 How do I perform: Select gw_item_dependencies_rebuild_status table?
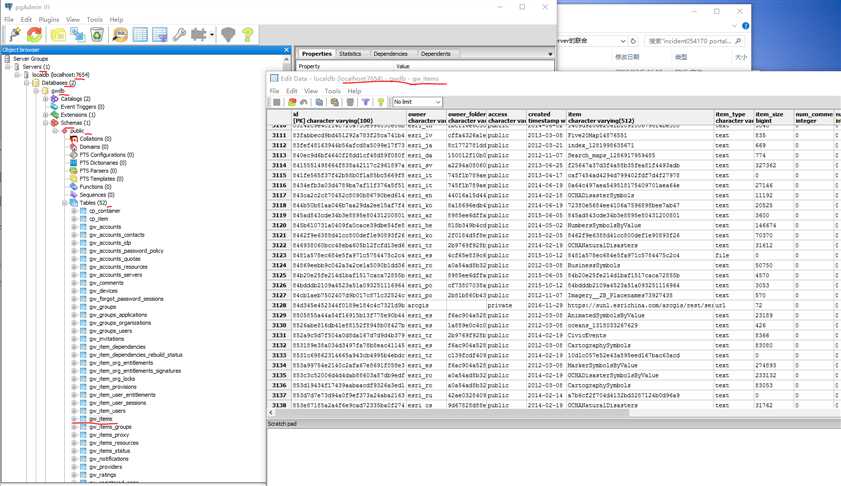coord(136,355)
